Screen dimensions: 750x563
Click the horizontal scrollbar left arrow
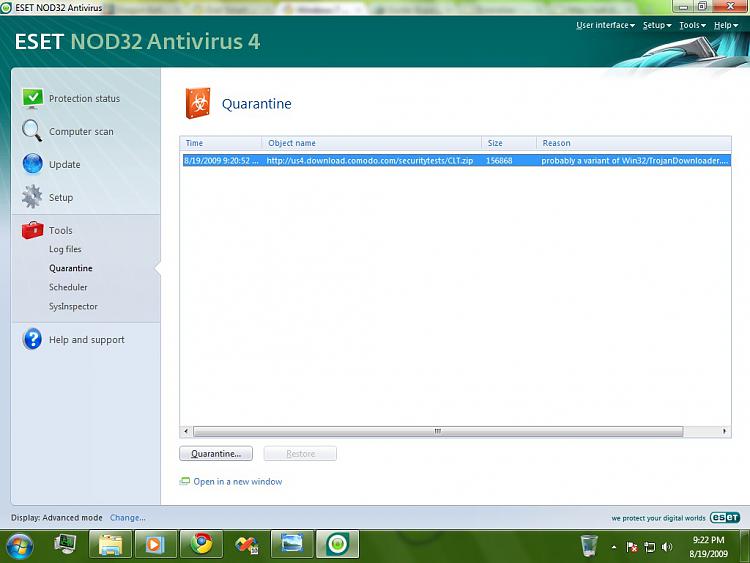coord(187,431)
